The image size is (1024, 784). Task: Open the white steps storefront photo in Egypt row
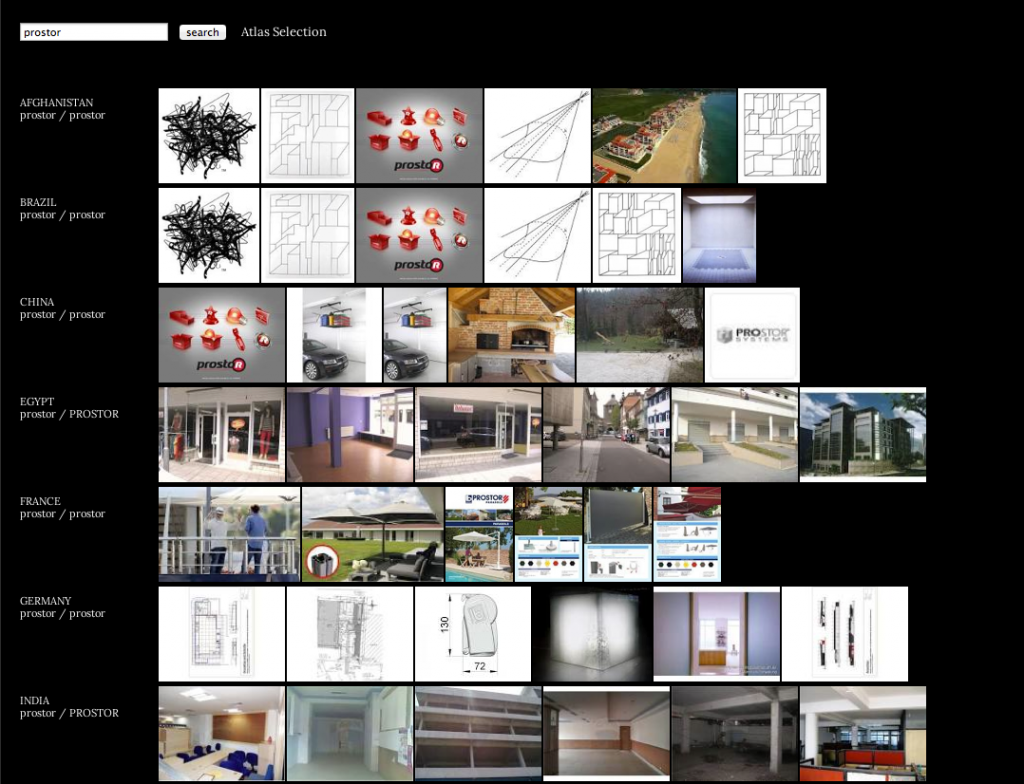tap(735, 434)
